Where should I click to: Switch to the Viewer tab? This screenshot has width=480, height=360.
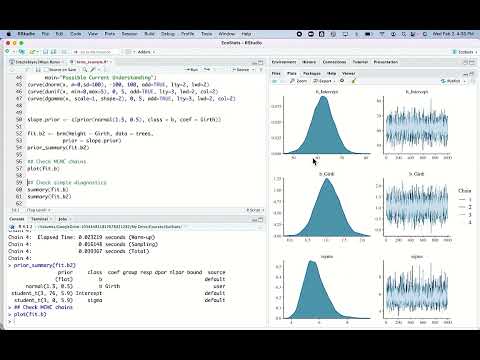(x=349, y=73)
